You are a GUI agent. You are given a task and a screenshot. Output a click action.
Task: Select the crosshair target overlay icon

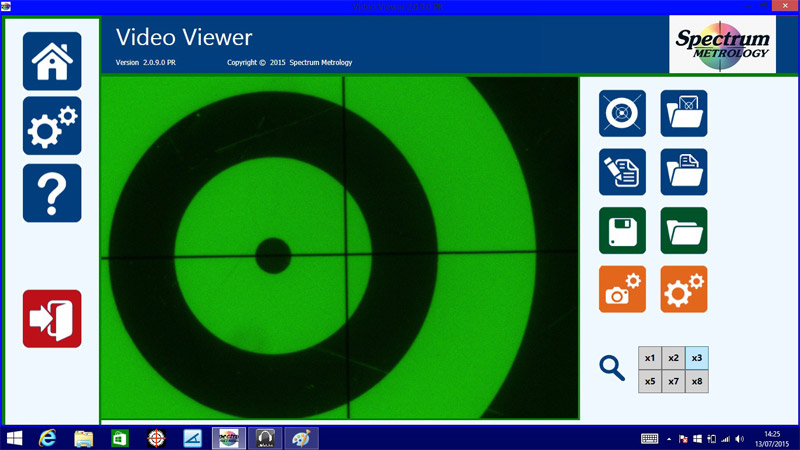[x=622, y=113]
